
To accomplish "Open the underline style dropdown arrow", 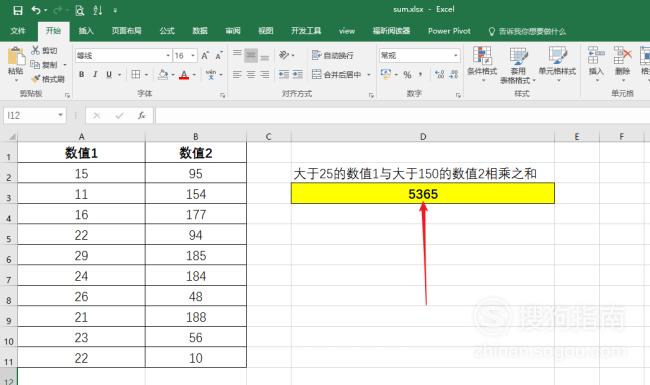I will 120,75.
